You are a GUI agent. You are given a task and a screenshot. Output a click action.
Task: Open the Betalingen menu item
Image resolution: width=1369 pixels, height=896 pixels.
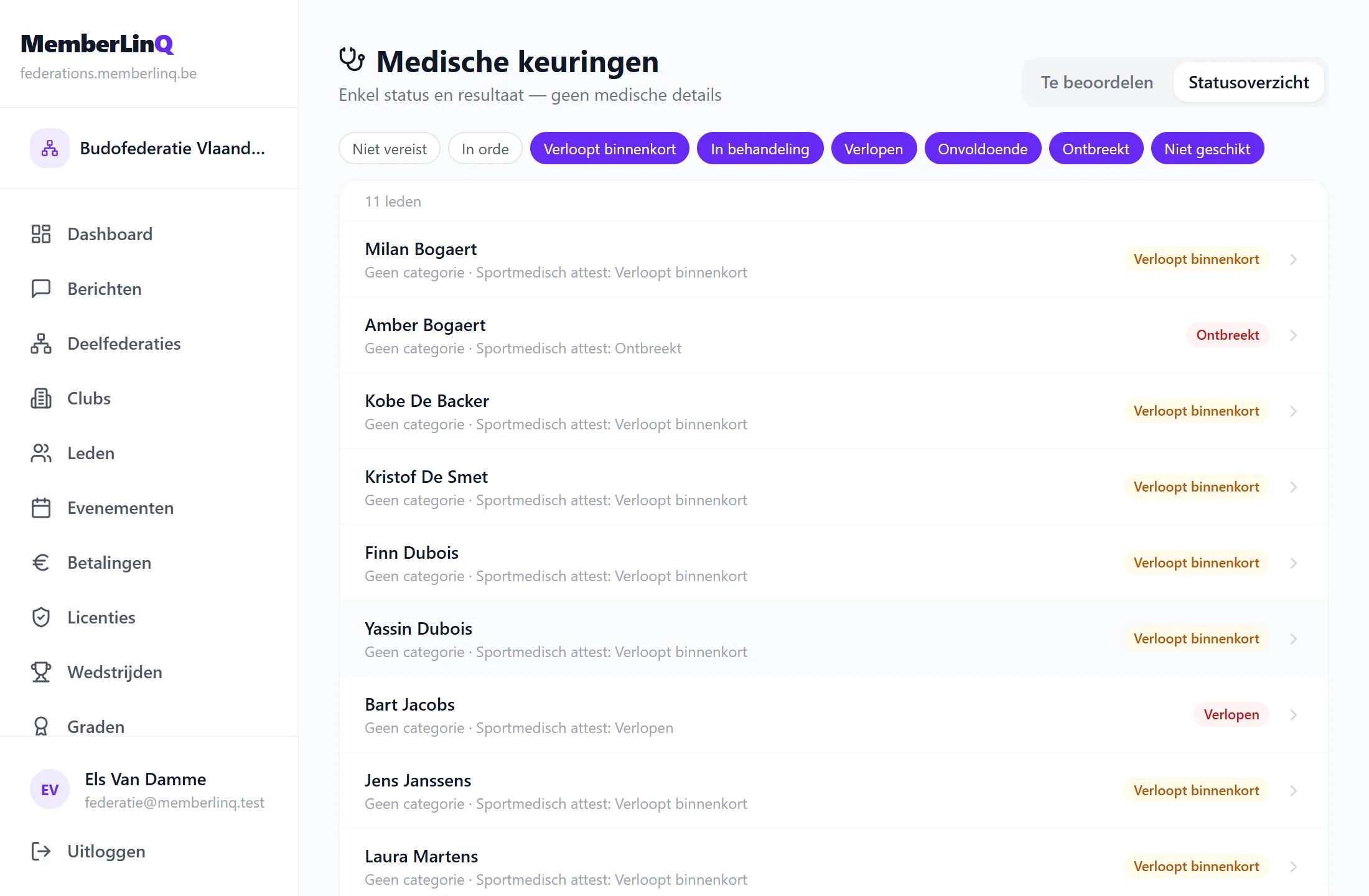pyautogui.click(x=149, y=562)
